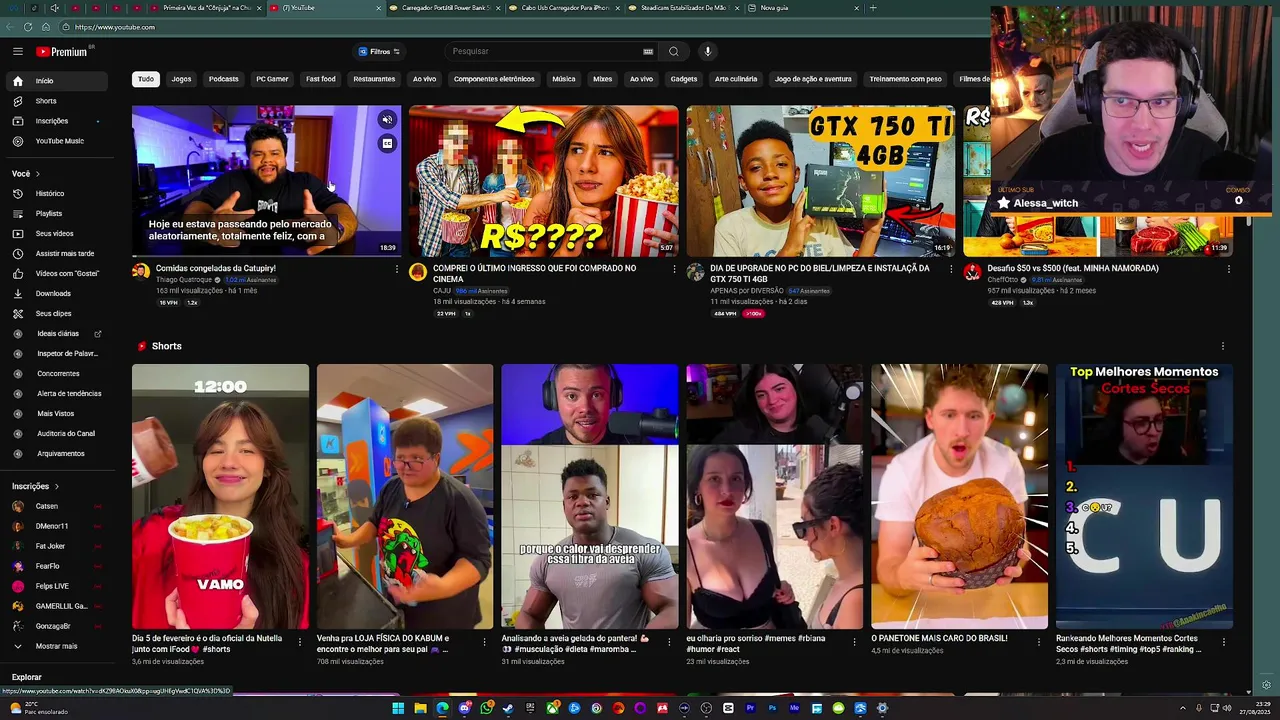Select the Treinamento com peso chip
This screenshot has height=720, width=1280.
coord(905,79)
